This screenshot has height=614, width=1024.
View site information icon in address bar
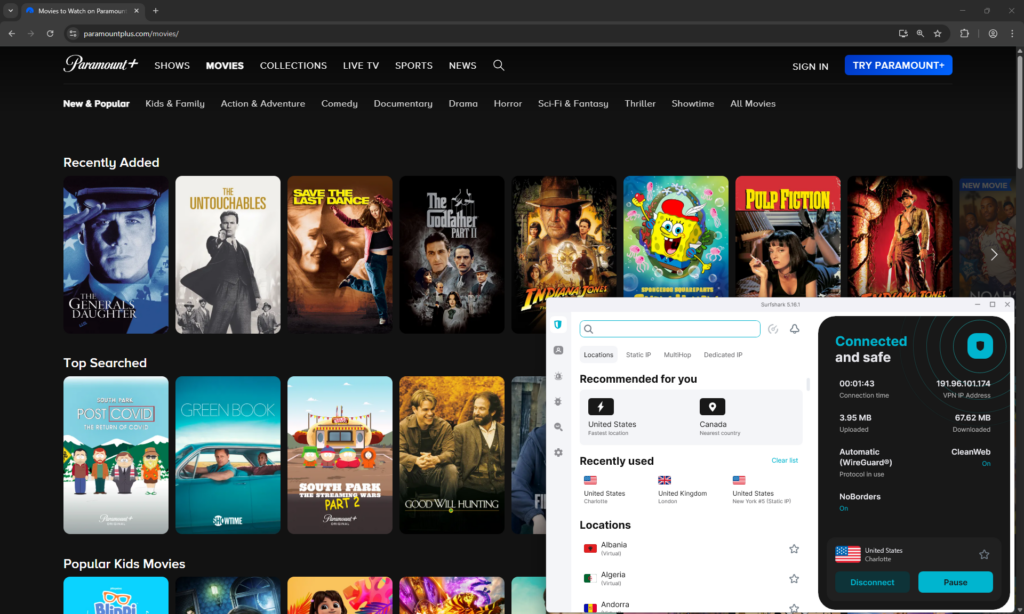[73, 33]
